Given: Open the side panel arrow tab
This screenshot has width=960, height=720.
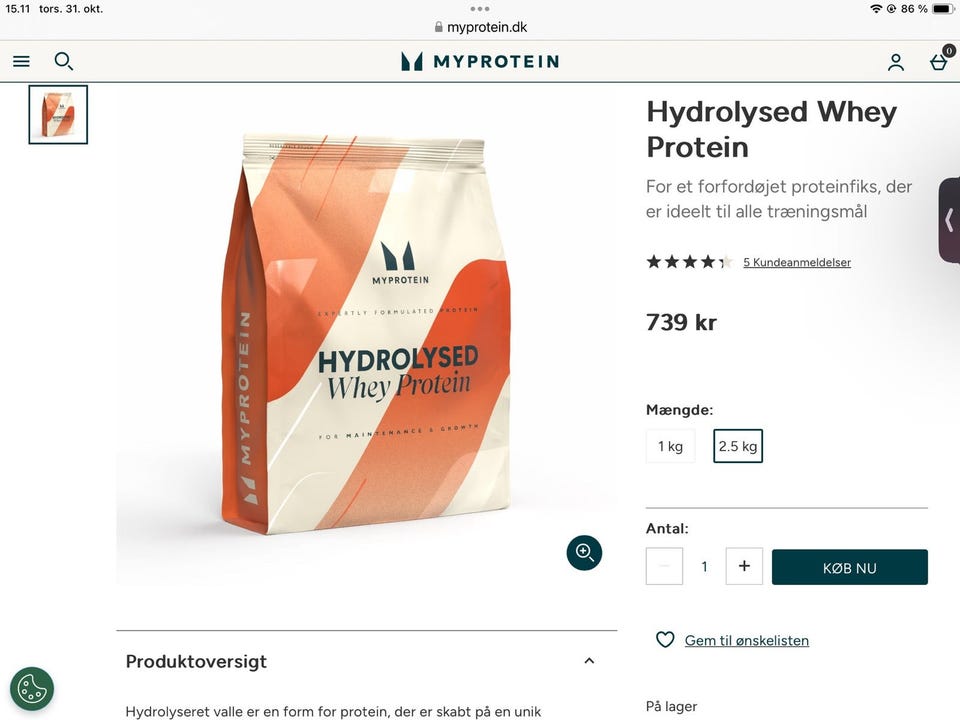Looking at the screenshot, I should click(950, 220).
